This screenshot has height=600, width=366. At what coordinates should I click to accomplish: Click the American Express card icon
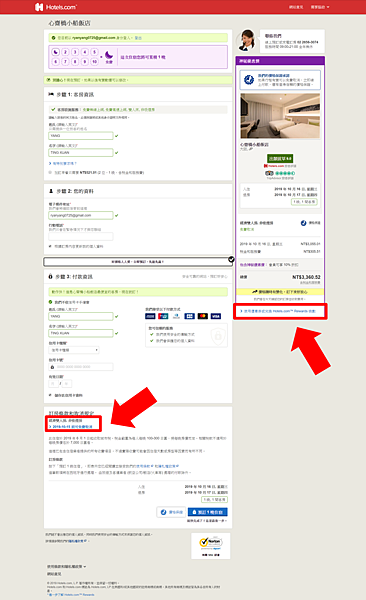150,316
